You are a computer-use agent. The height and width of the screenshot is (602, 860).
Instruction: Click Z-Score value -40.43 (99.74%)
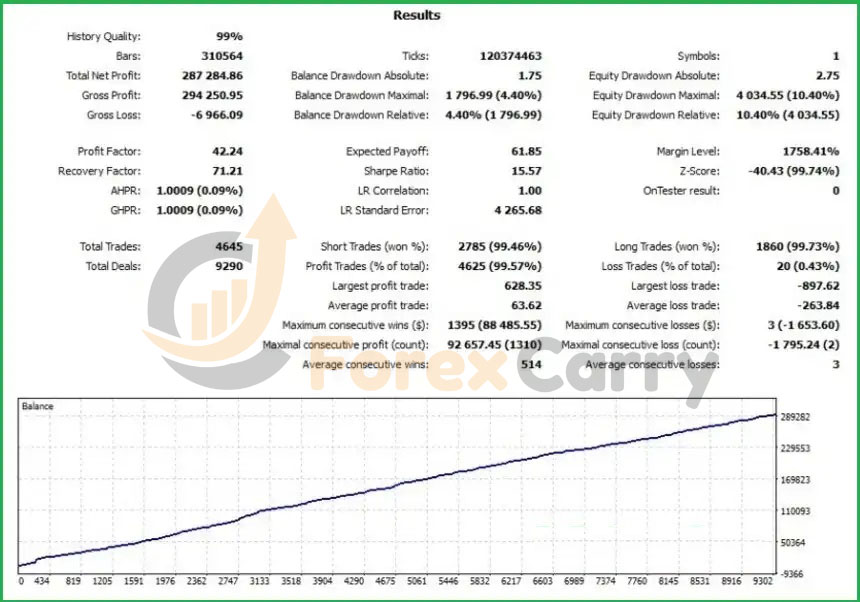794,171
